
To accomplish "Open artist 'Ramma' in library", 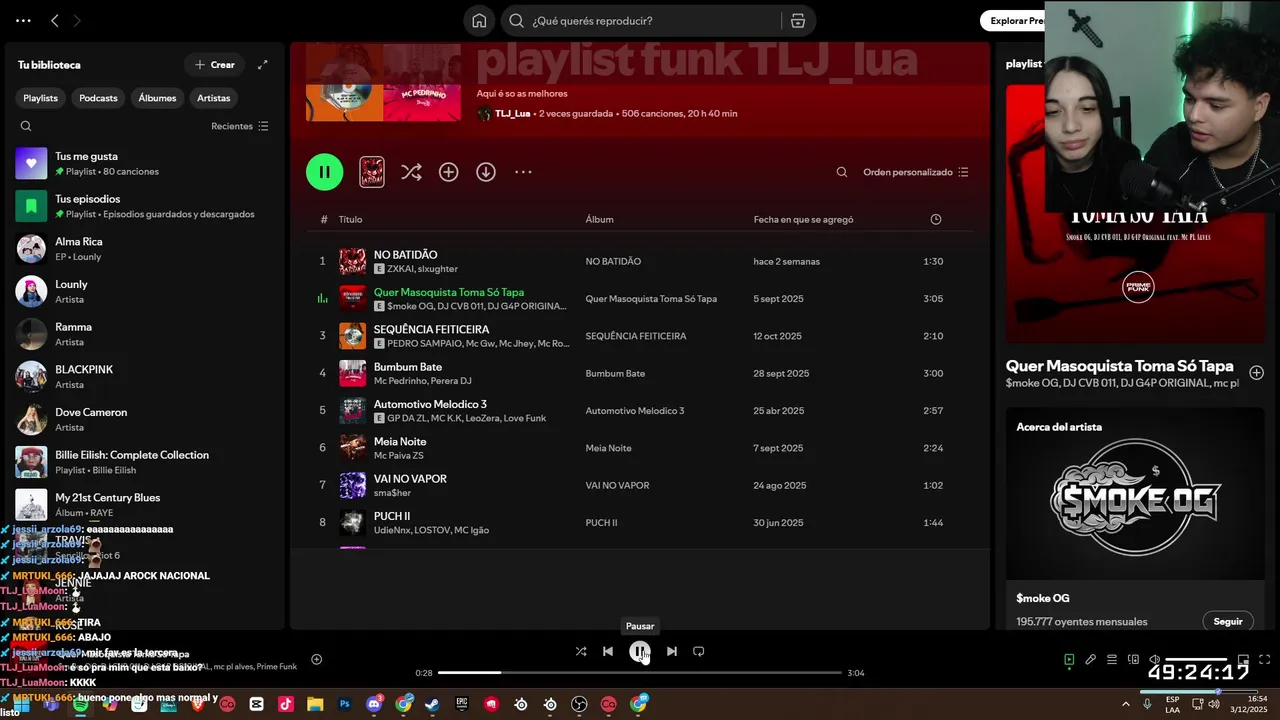I will tap(143, 334).
